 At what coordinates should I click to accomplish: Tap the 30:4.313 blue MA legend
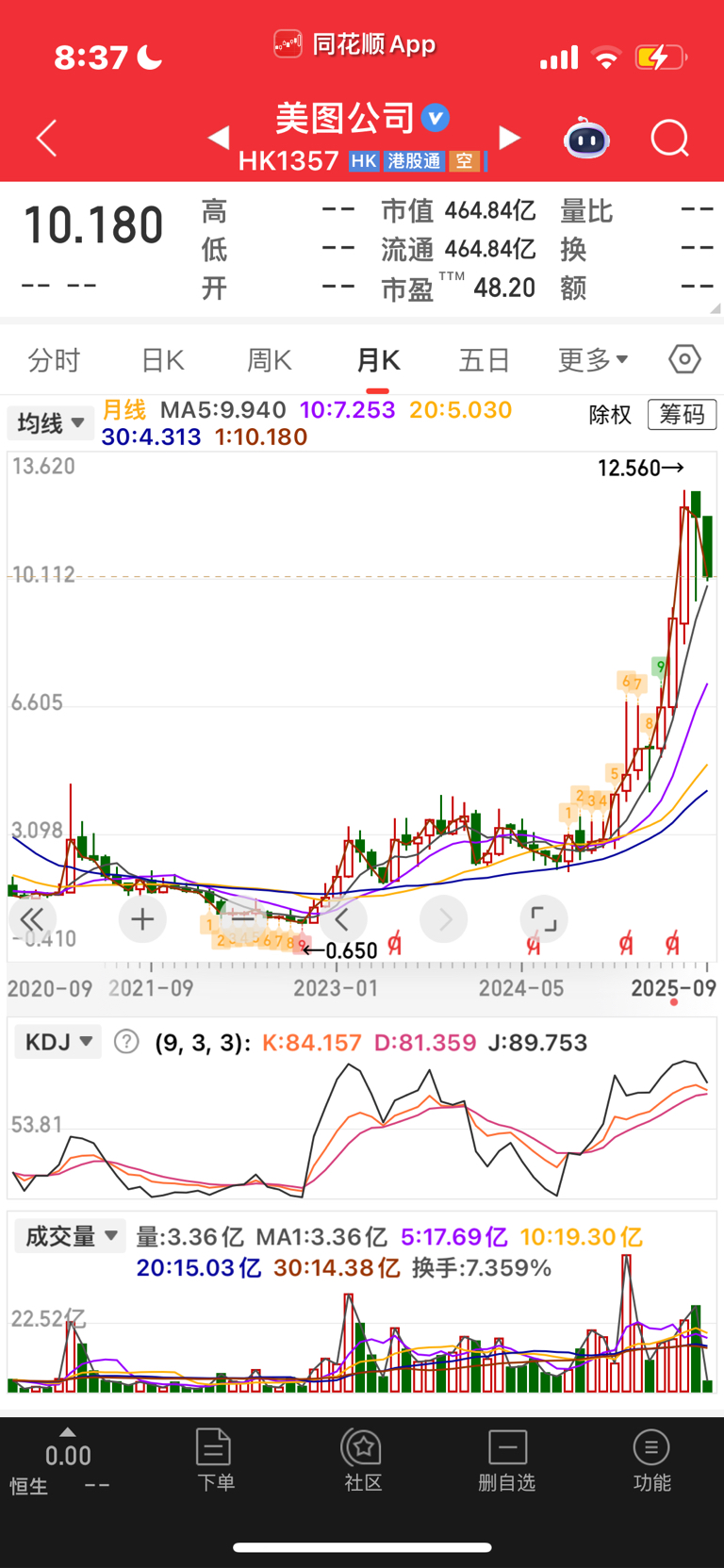(x=152, y=437)
